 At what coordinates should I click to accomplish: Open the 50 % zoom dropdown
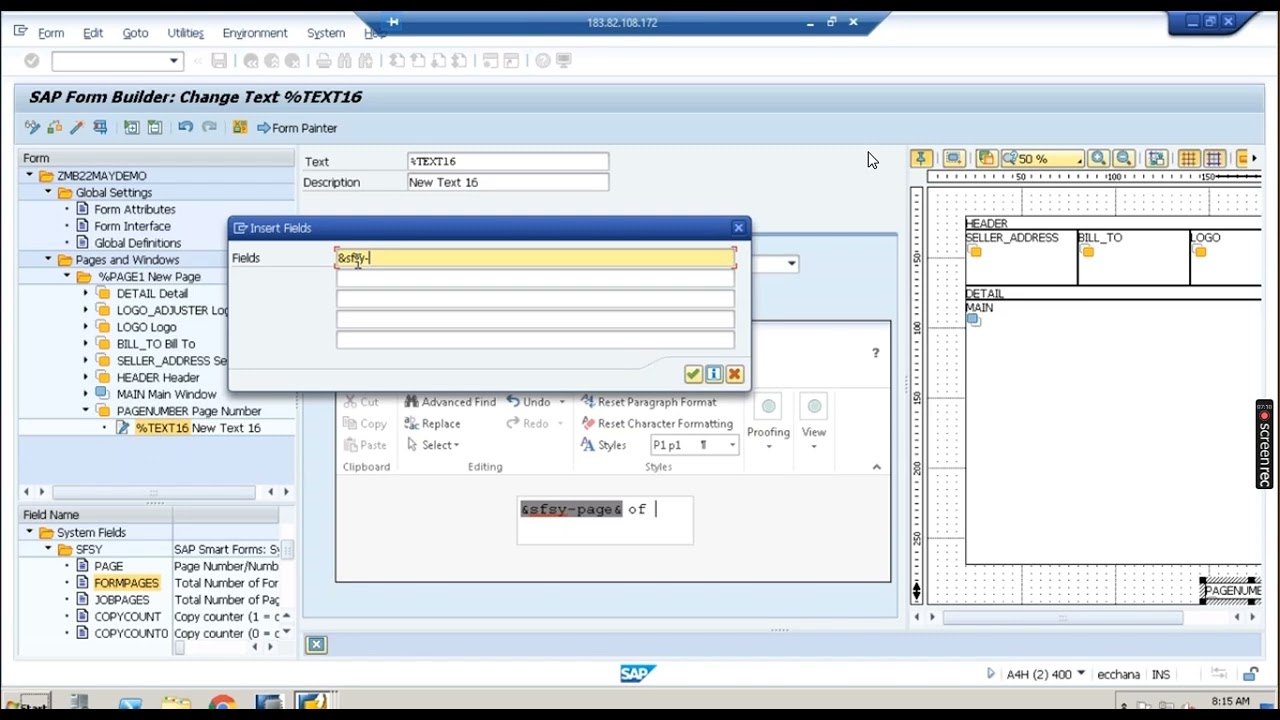(1079, 159)
